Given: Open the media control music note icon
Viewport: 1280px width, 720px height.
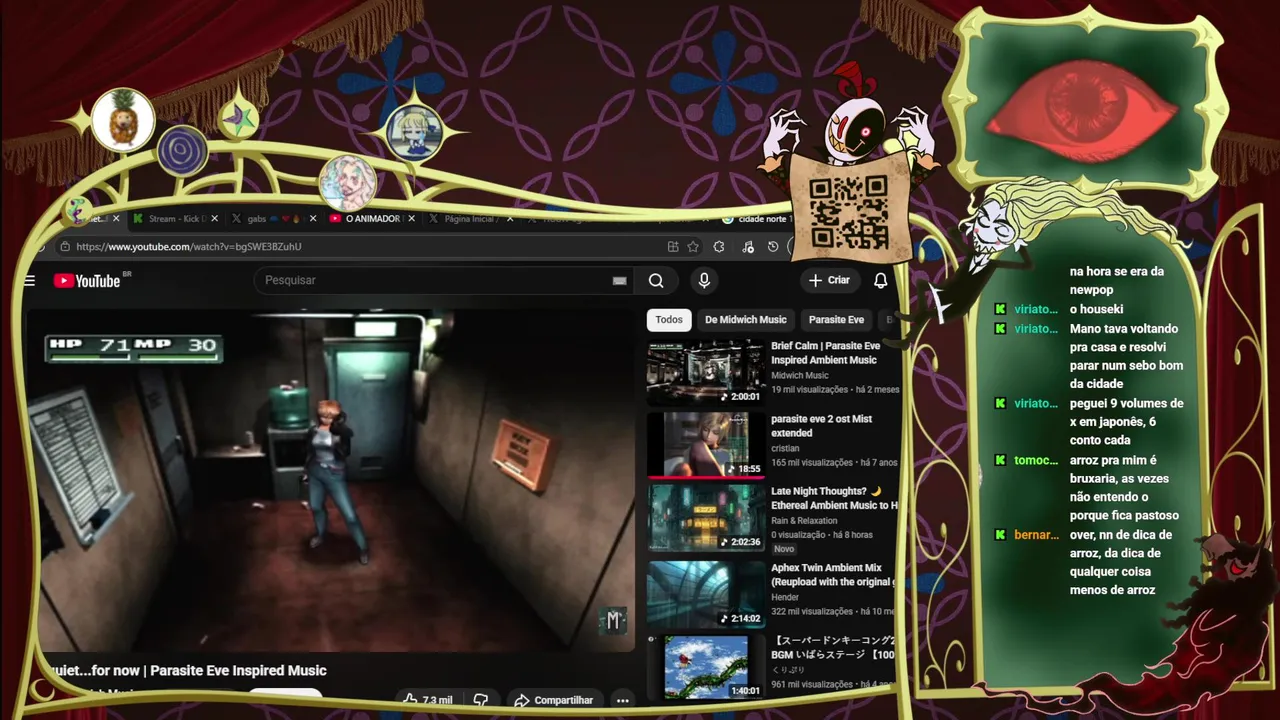Looking at the screenshot, I should tap(746, 247).
